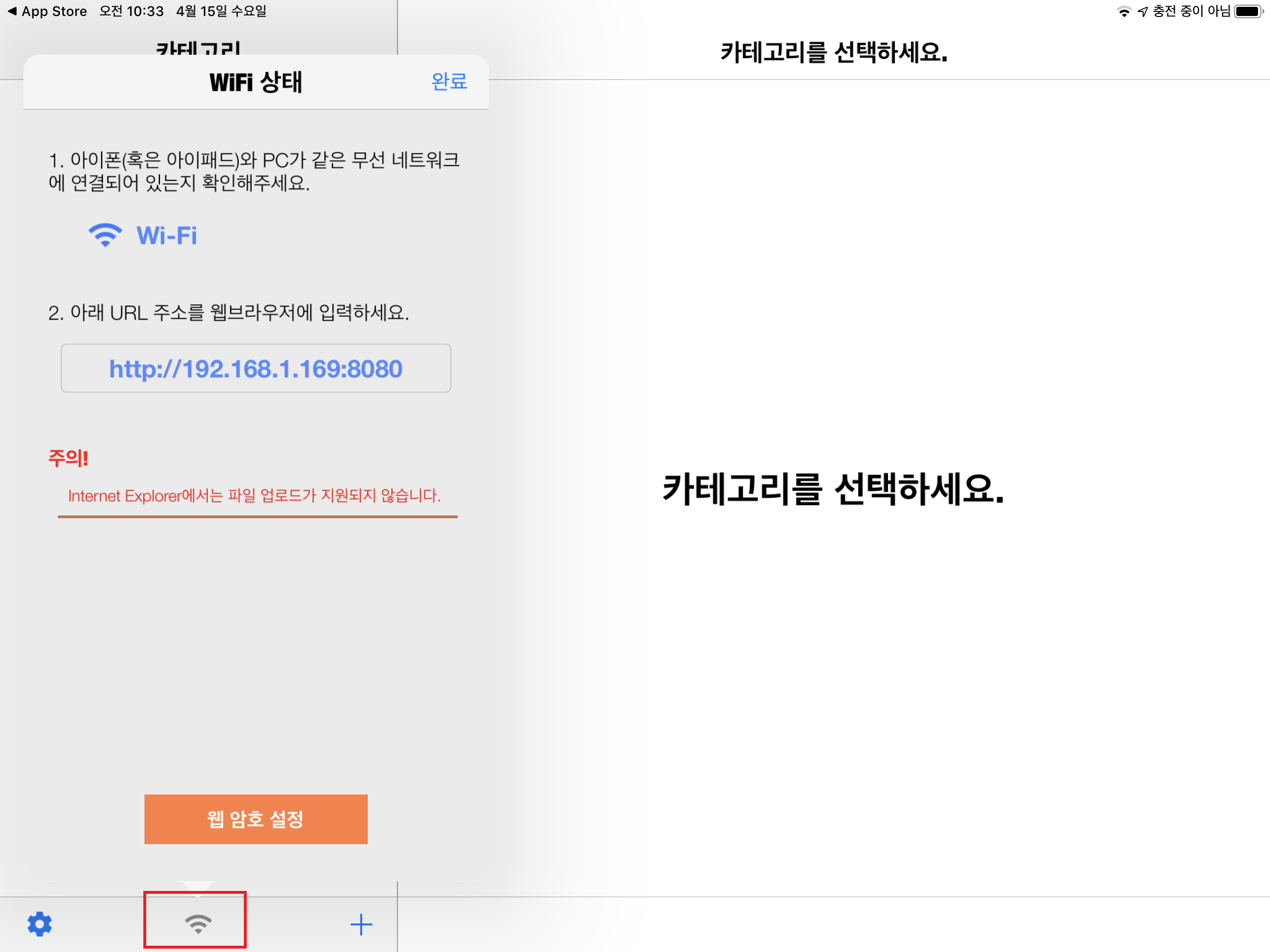Tap the blue Wi-Fi text label

(x=167, y=235)
